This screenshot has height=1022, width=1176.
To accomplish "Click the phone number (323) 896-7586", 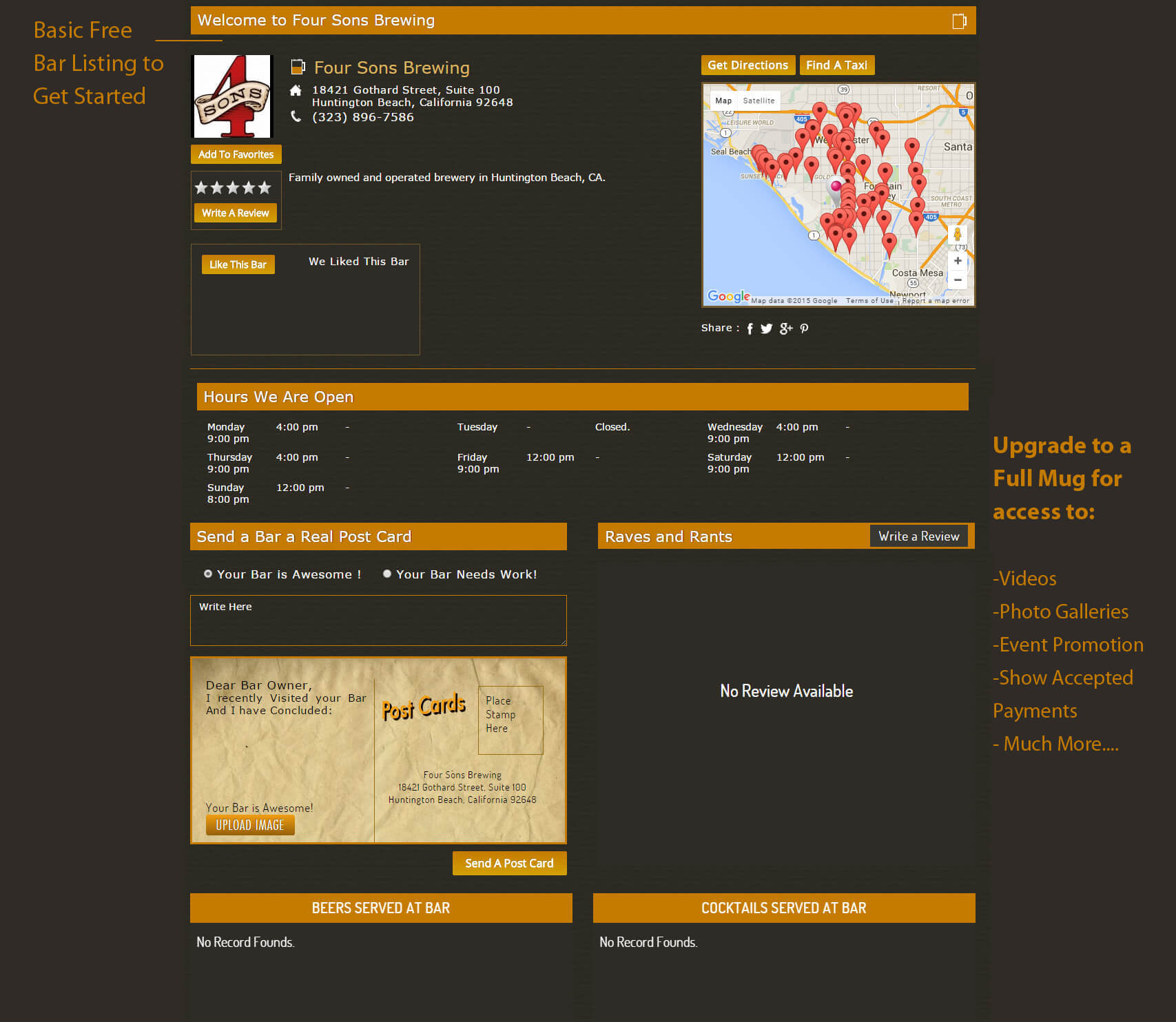I will tap(363, 117).
